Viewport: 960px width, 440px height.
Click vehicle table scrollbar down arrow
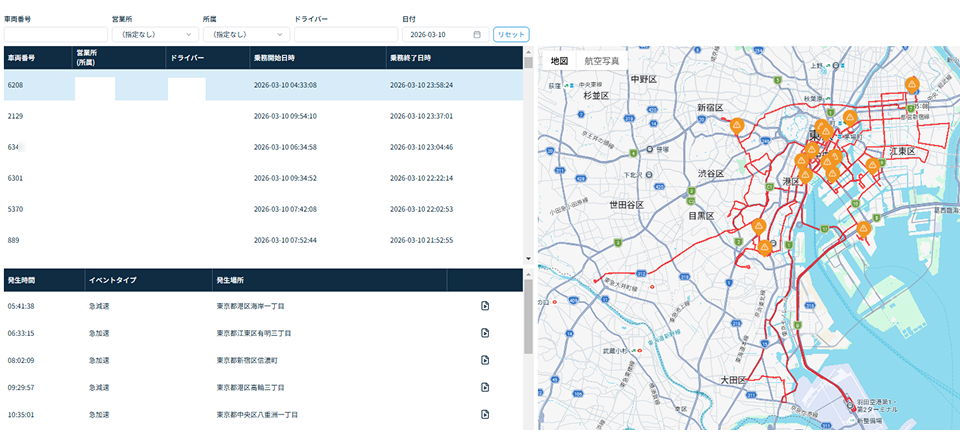(x=528, y=259)
